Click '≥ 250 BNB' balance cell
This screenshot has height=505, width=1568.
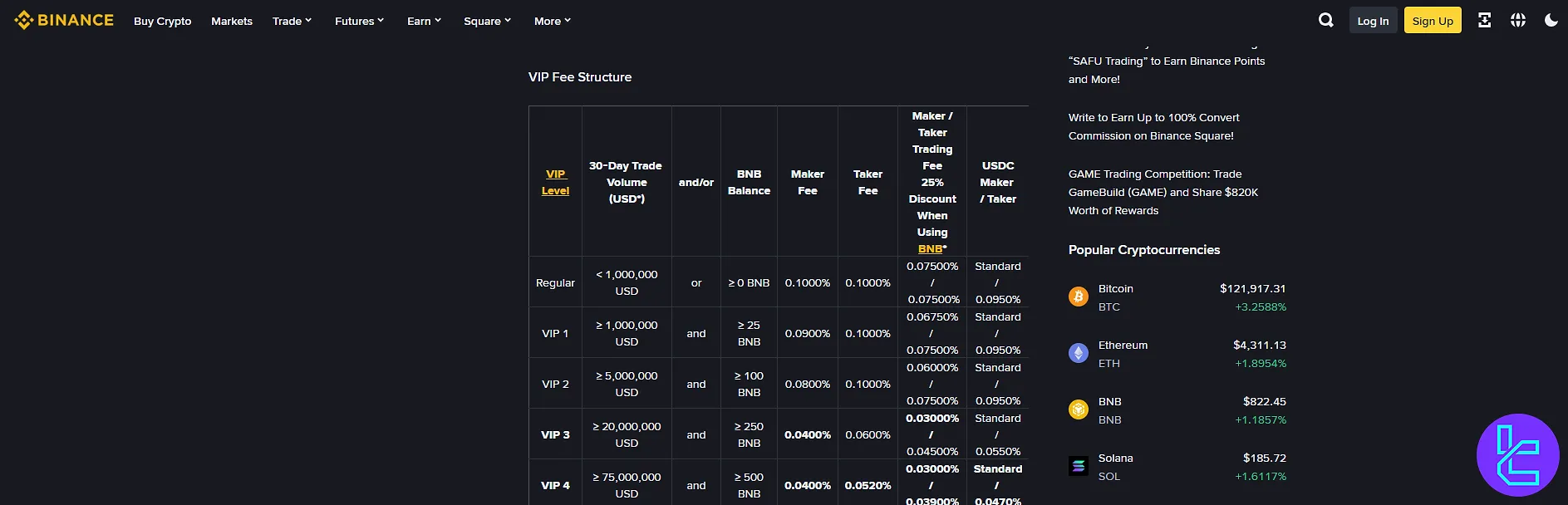(749, 434)
